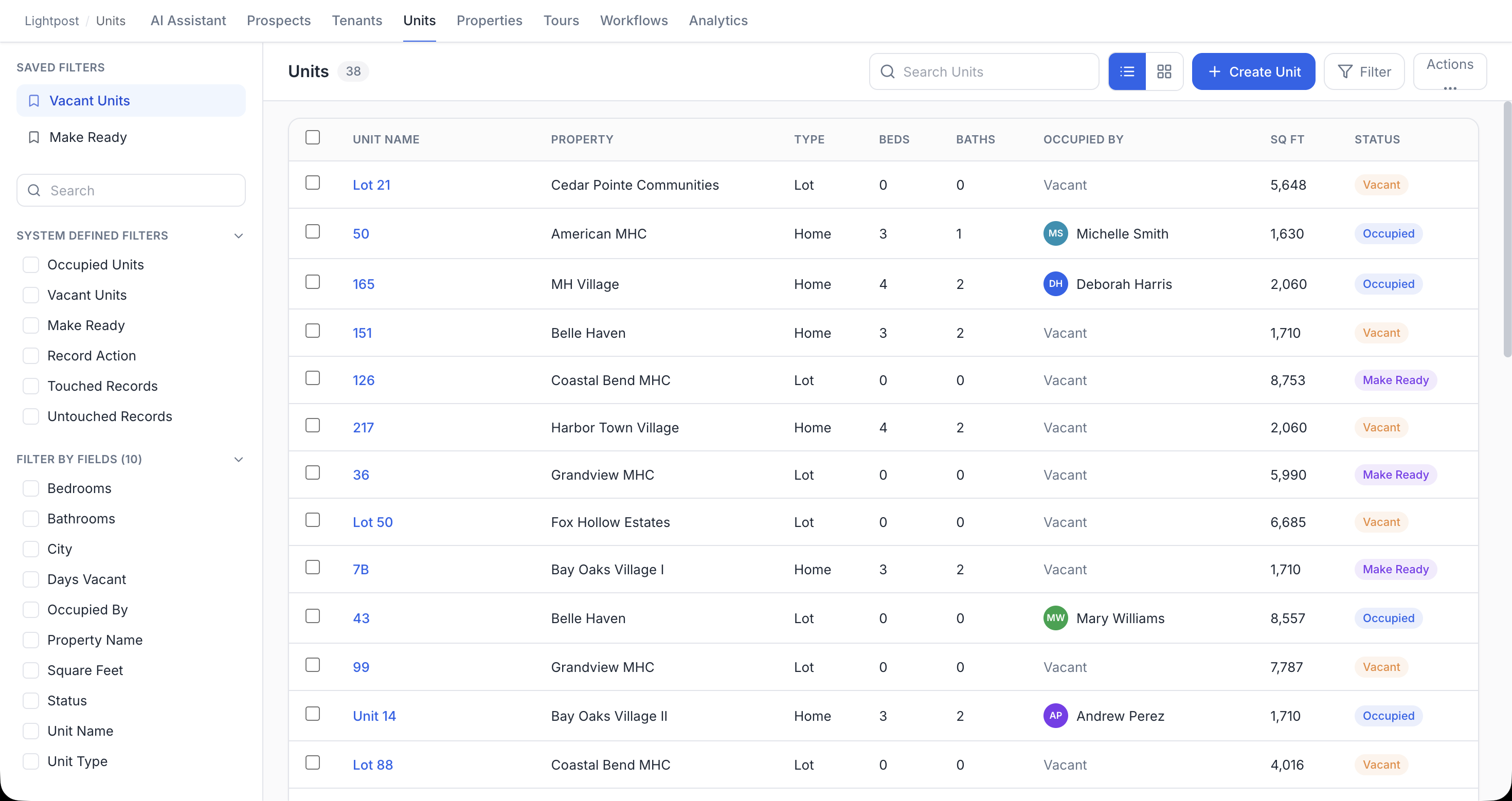
Task: Collapse Filter By Fields section
Action: click(238, 460)
